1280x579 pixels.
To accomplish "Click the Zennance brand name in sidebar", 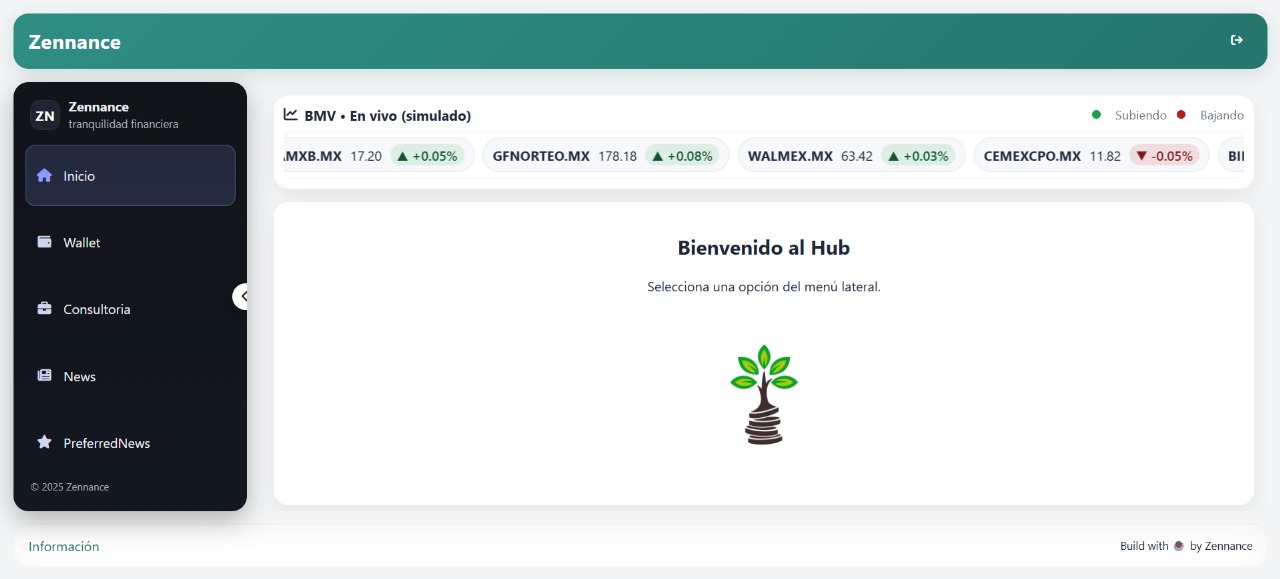I will pyautogui.click(x=98, y=107).
